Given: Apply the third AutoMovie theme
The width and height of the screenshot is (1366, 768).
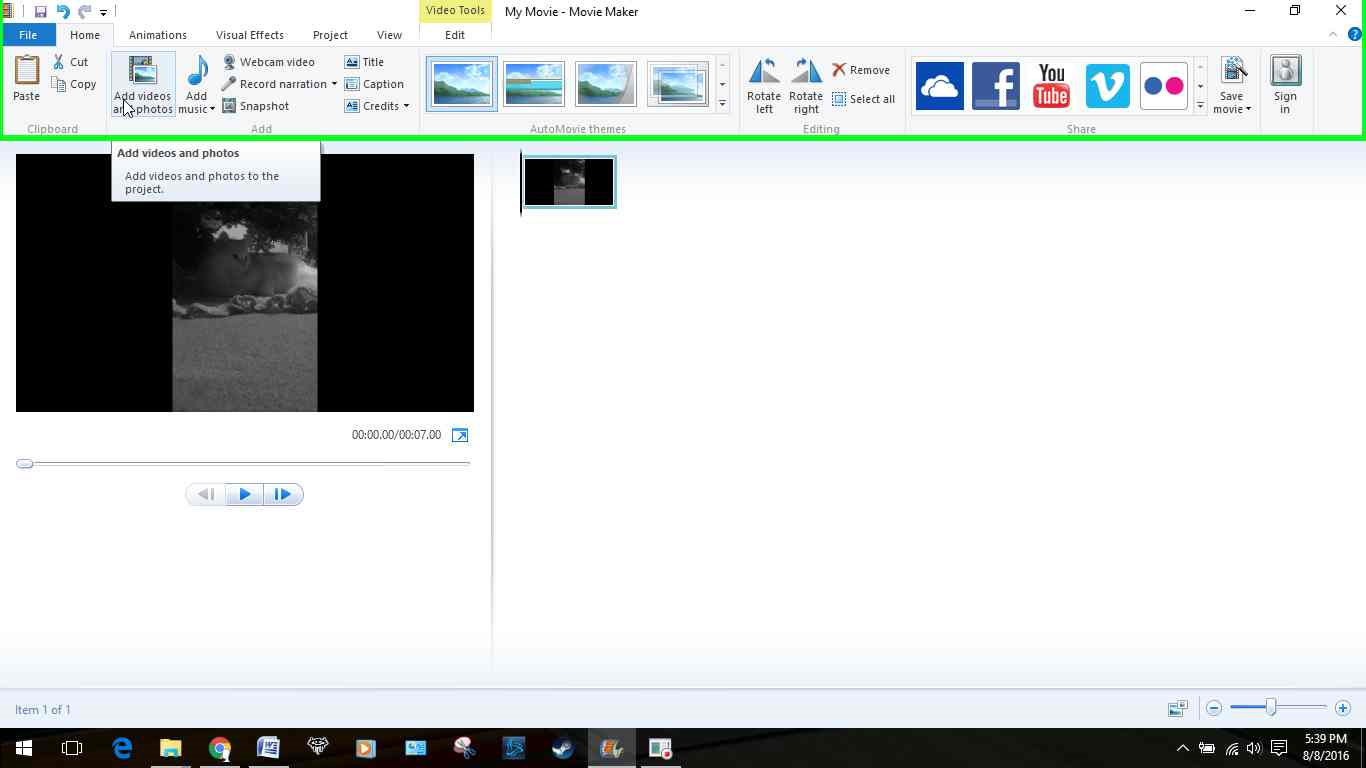Looking at the screenshot, I should point(606,84).
